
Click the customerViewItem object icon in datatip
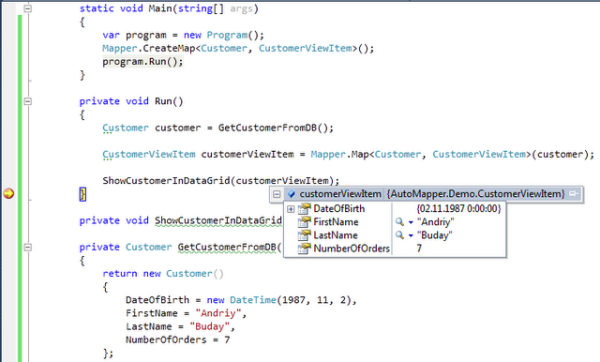(291, 194)
